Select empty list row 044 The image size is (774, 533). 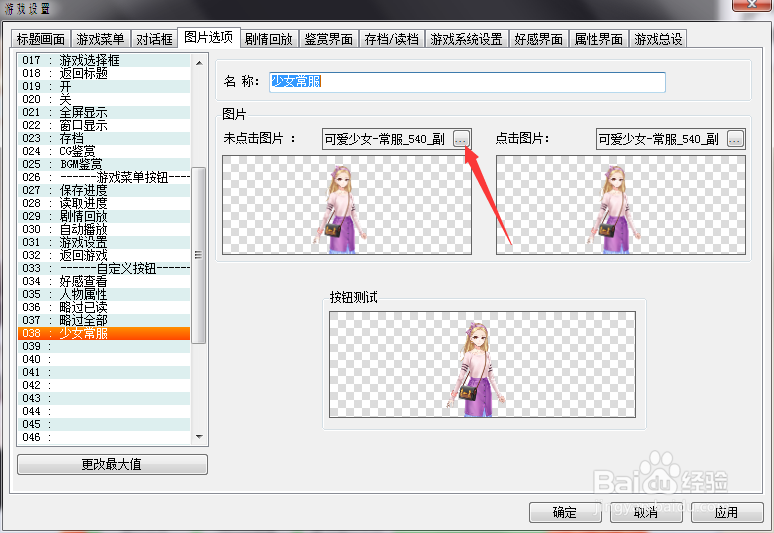click(x=104, y=411)
